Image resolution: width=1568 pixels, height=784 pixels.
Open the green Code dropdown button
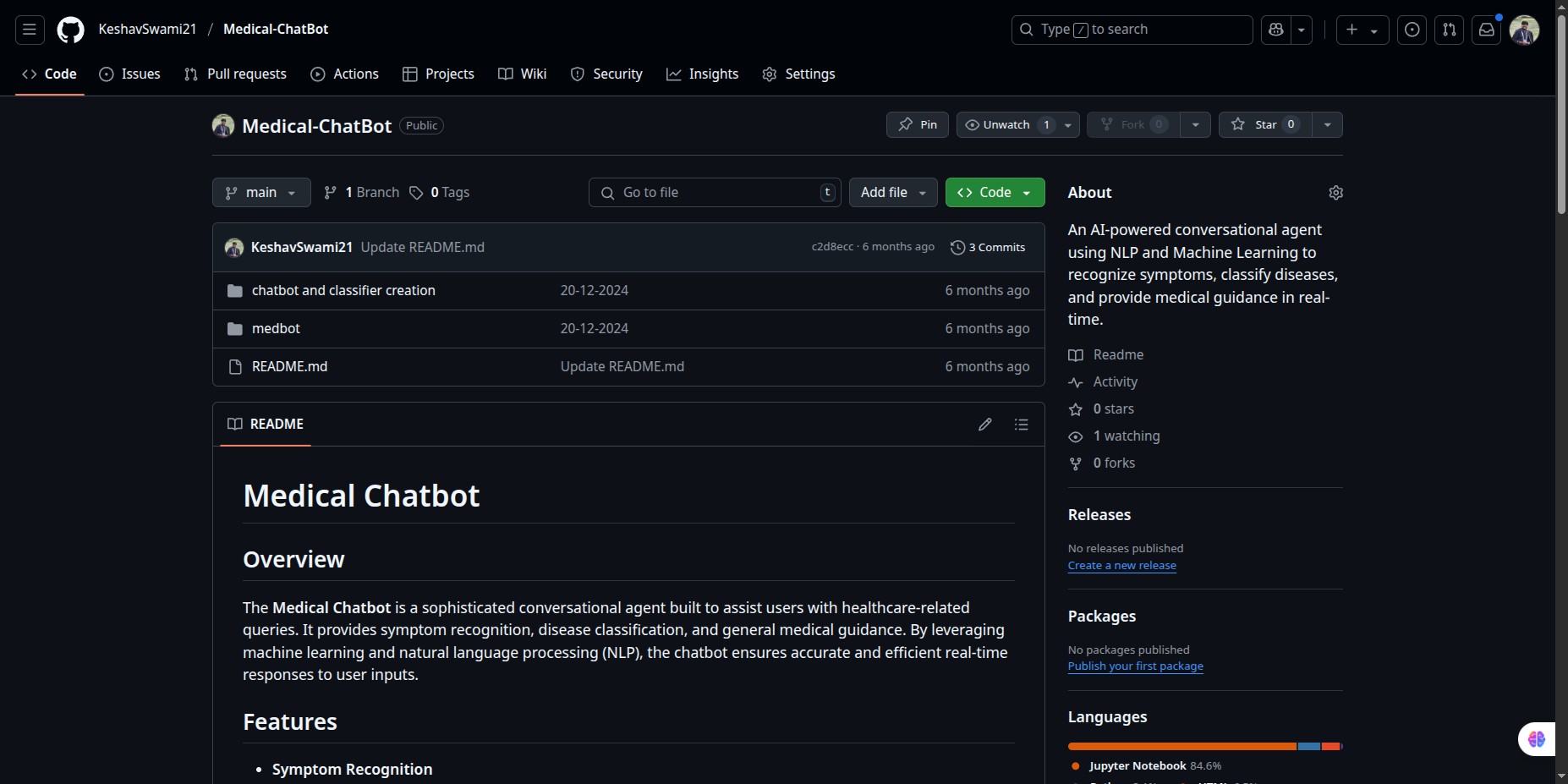[x=995, y=193]
